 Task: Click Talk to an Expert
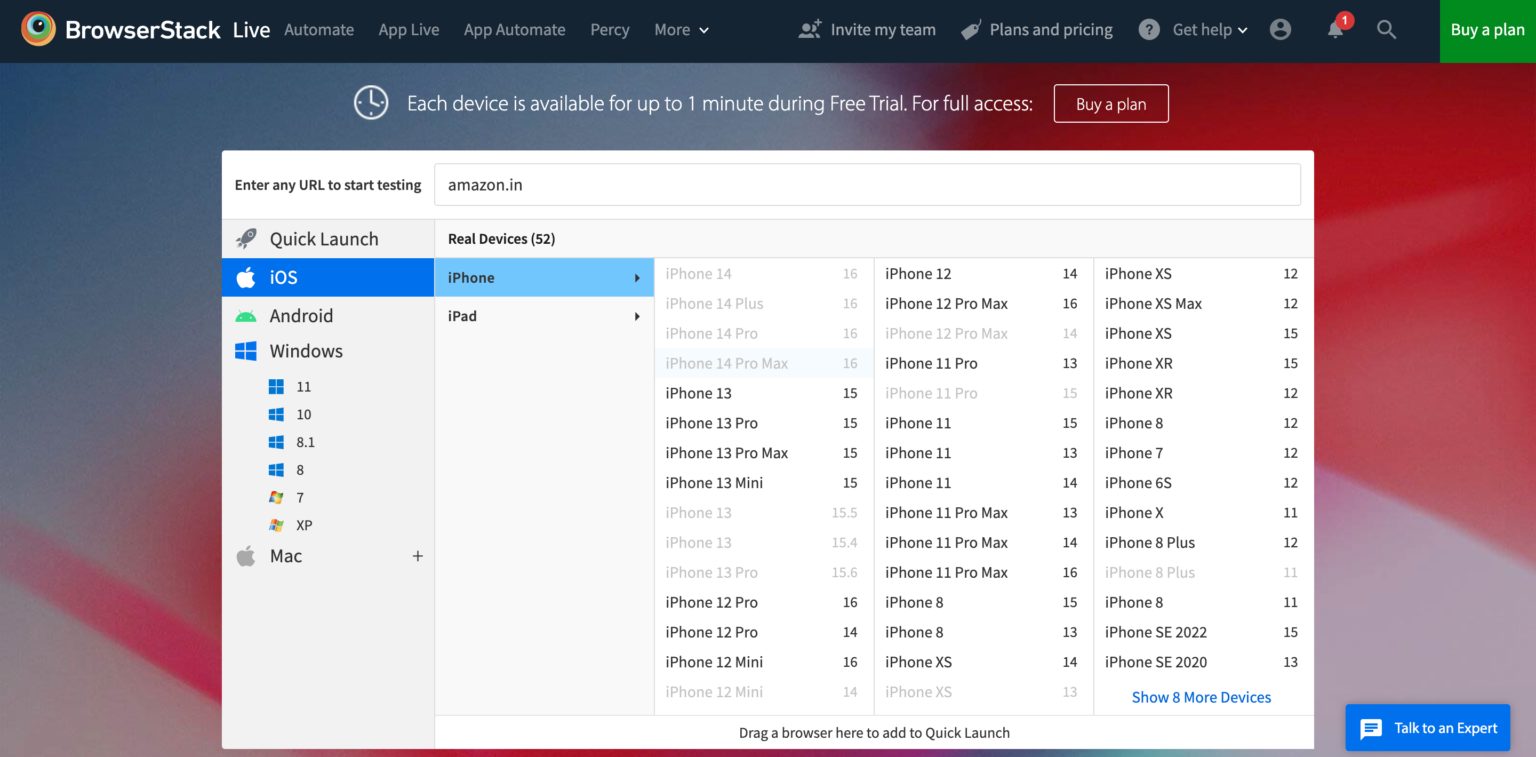1428,728
